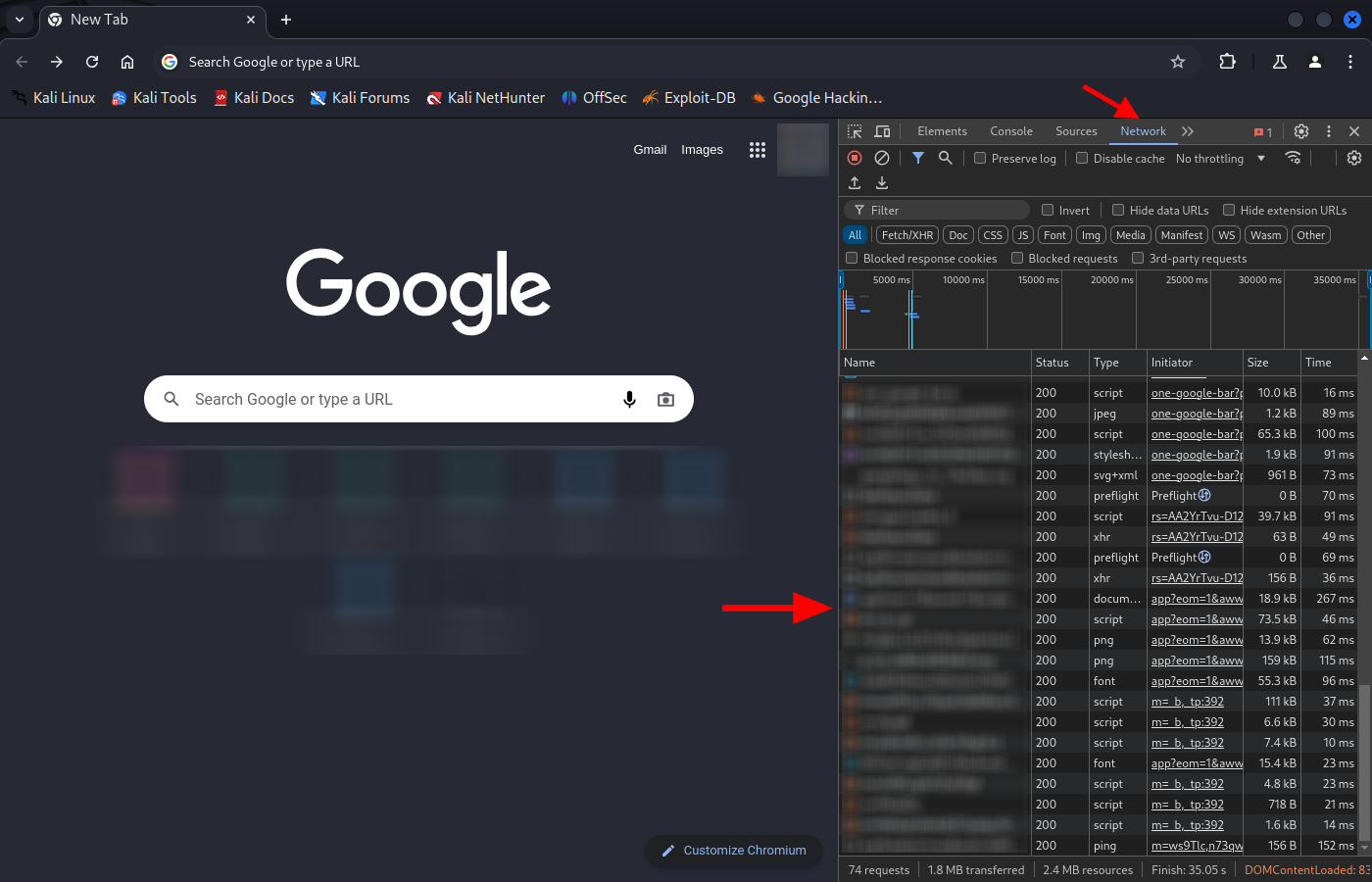Viewport: 1372px width, 882px height.
Task: Check Blocked response cookies
Action: coord(852,258)
